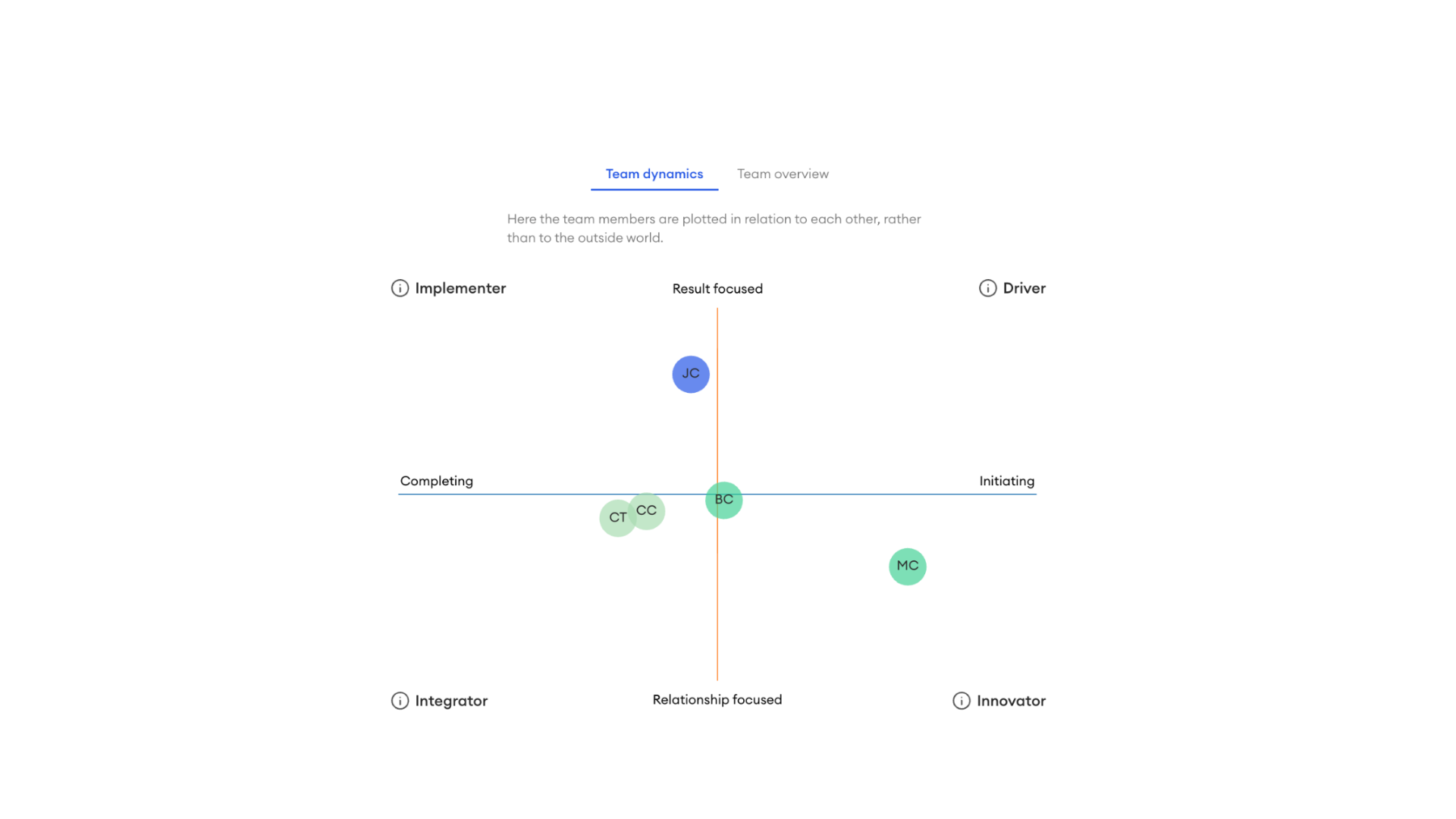
Task: Click the info icon beside Driver
Action: [x=987, y=288]
